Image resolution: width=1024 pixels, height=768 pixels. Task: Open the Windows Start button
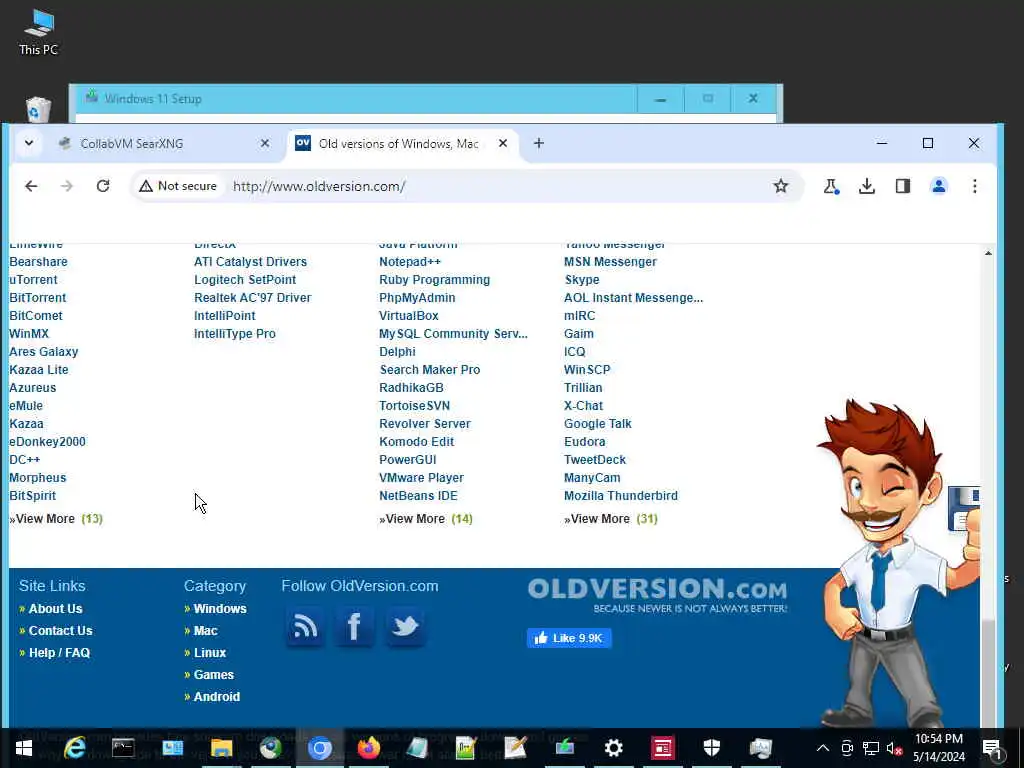click(x=24, y=748)
